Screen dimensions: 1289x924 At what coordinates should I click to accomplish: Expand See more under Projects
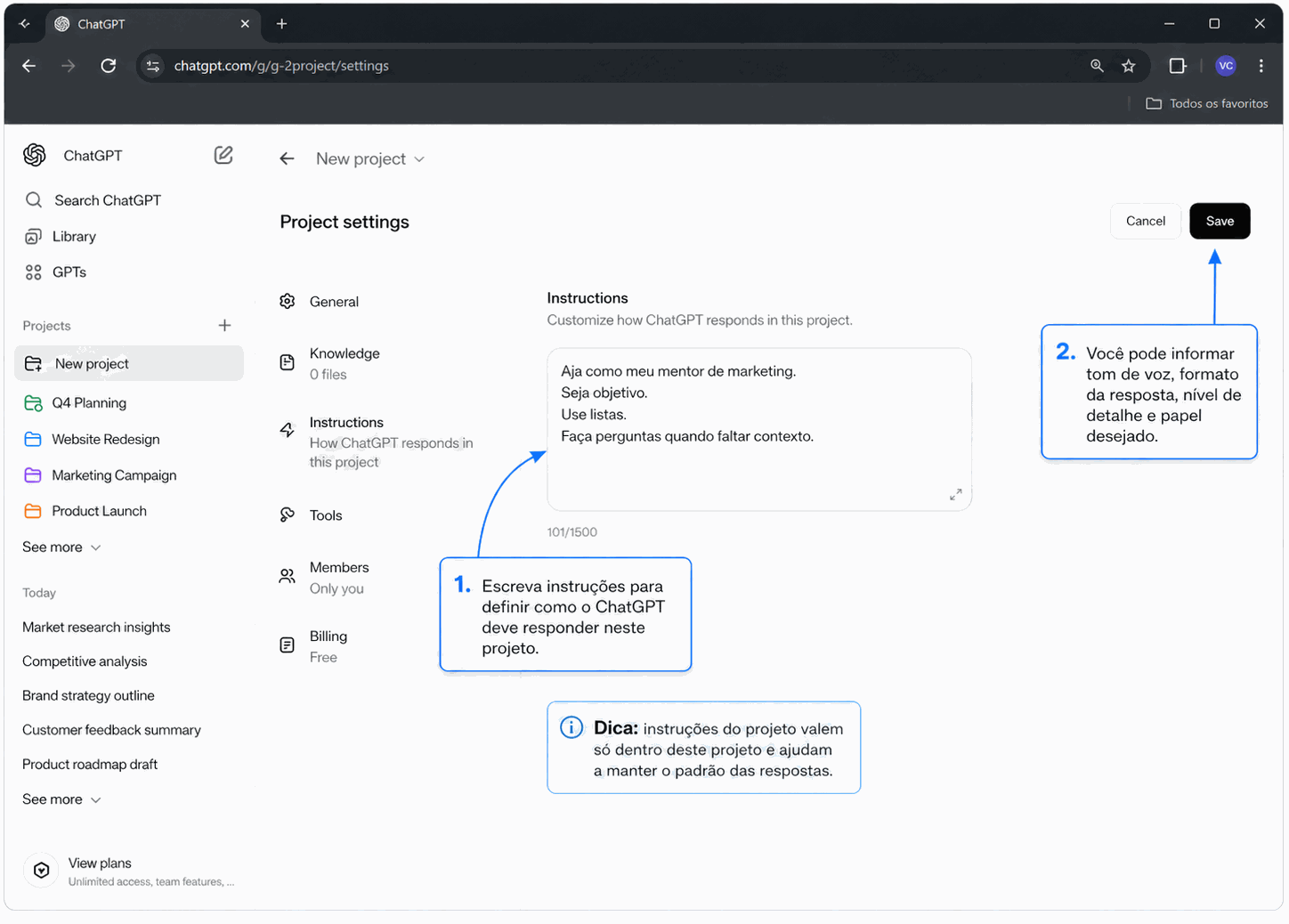point(61,547)
